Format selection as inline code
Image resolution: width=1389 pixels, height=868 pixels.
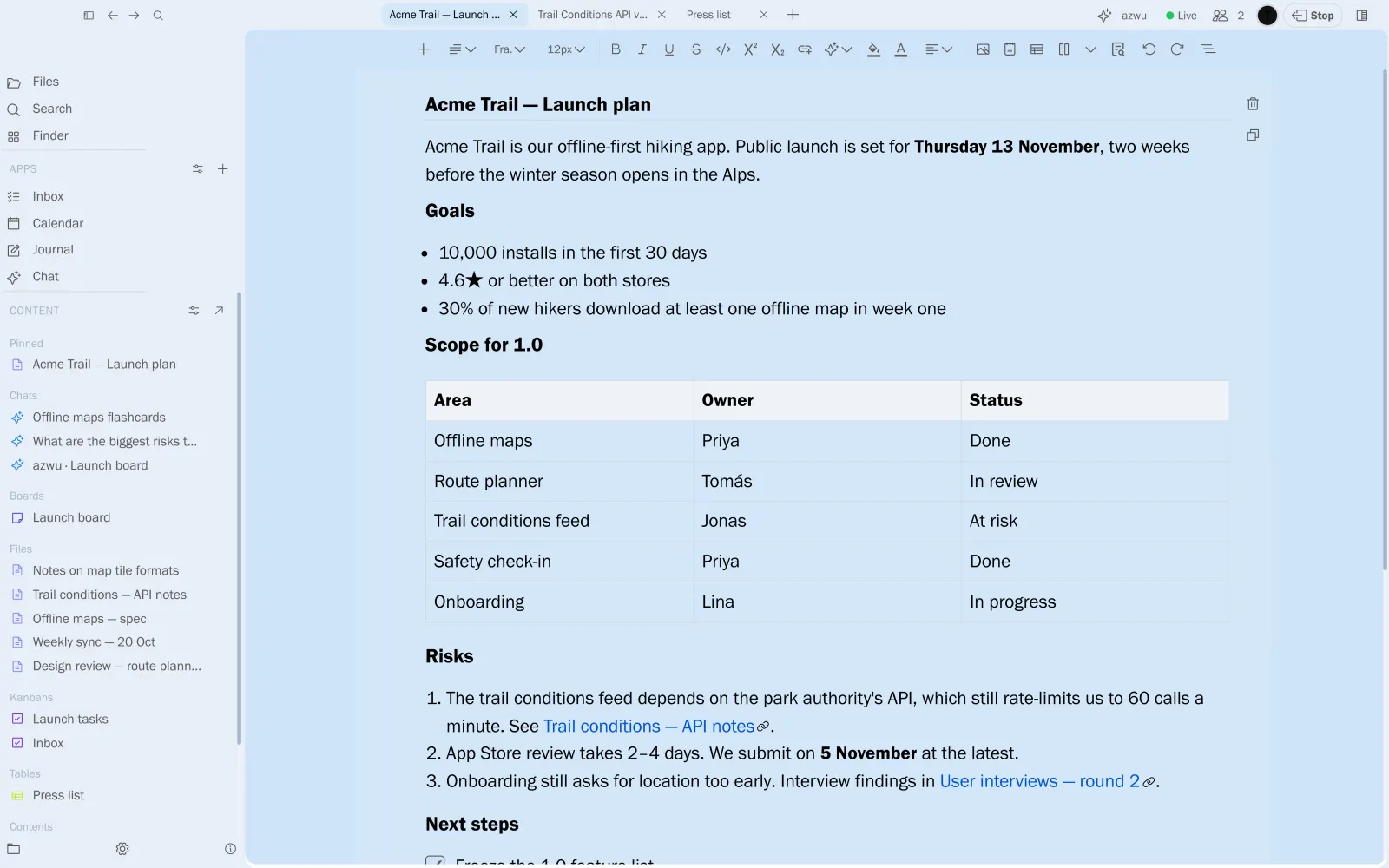(x=723, y=49)
